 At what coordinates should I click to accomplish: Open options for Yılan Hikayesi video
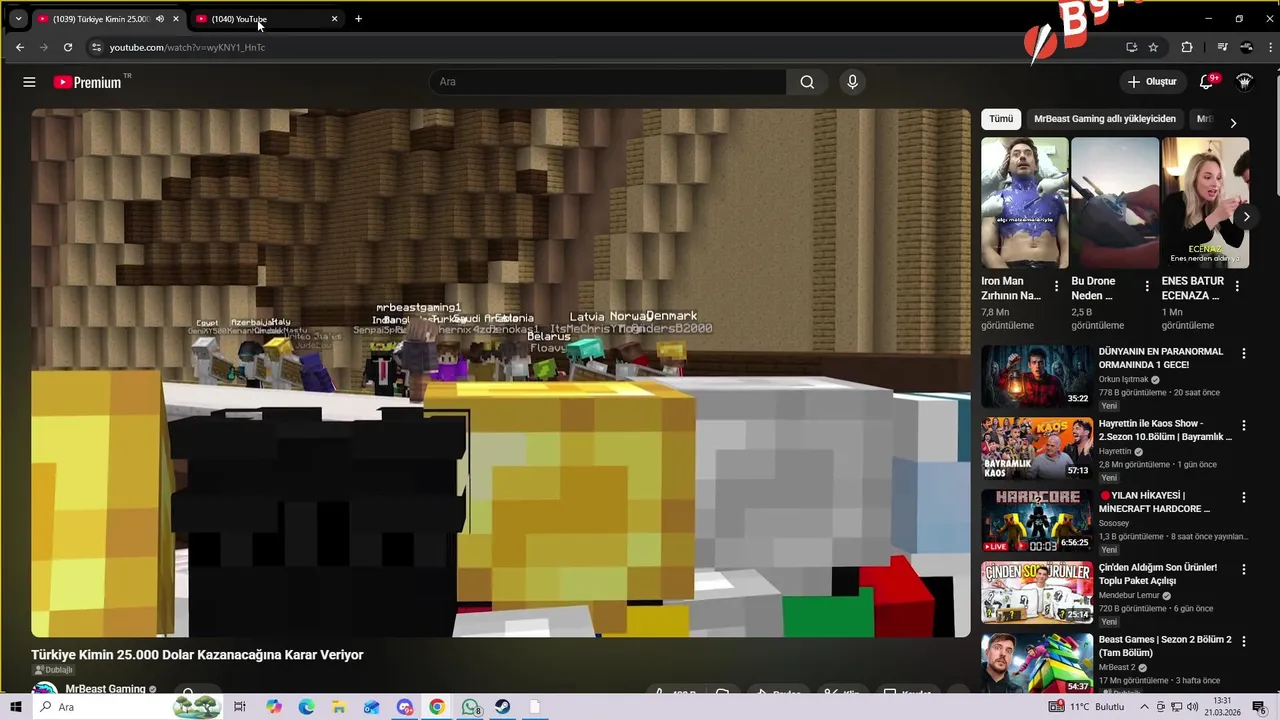[1244, 497]
